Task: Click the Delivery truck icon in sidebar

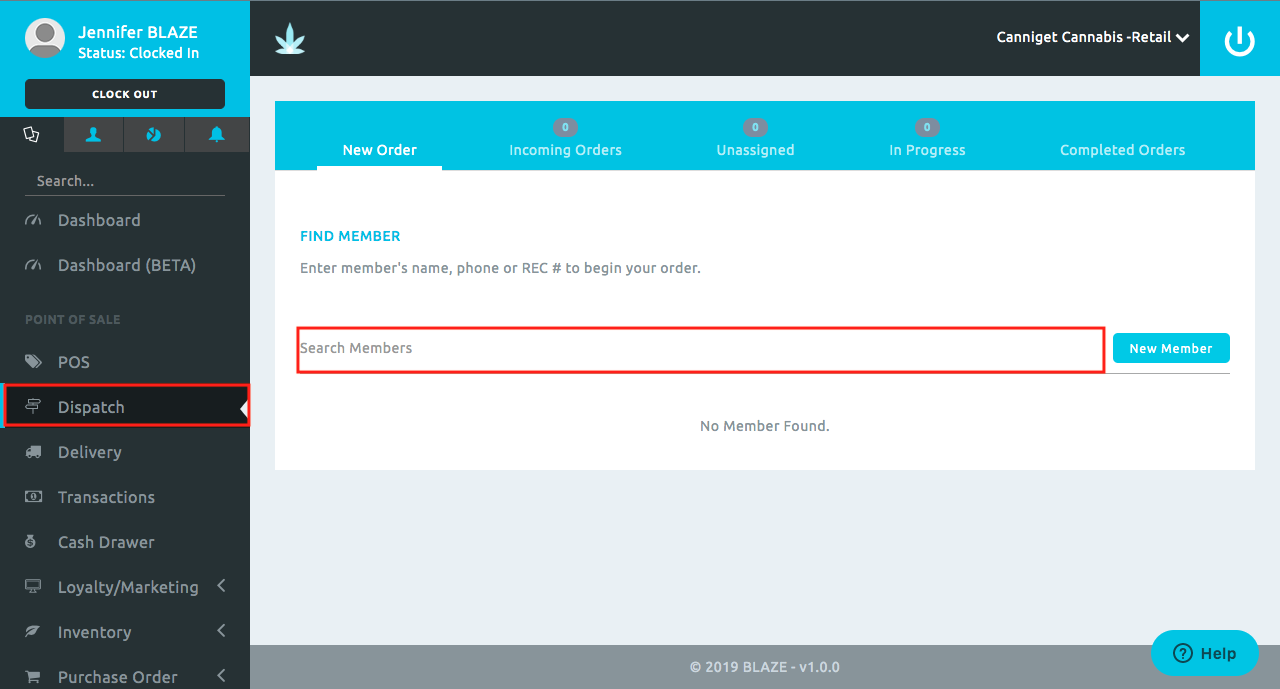Action: click(34, 452)
